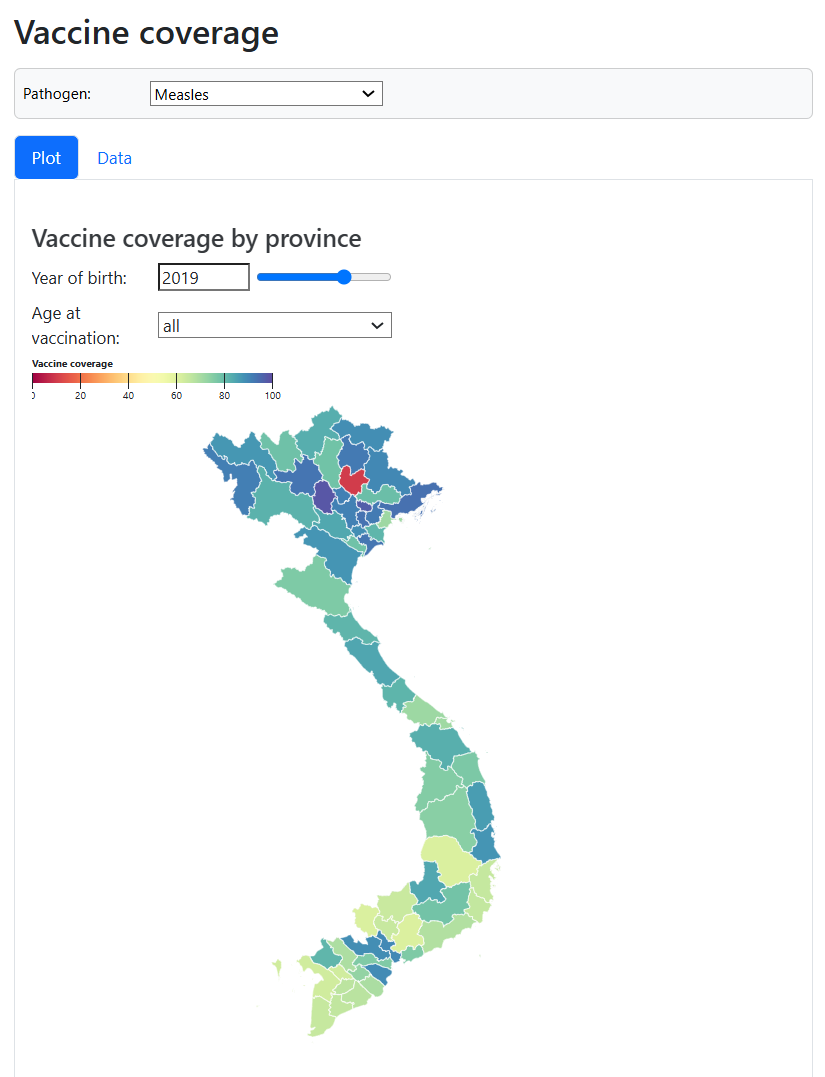Select the Plot tab
Viewport: 825px width, 1077px height.
click(46, 158)
